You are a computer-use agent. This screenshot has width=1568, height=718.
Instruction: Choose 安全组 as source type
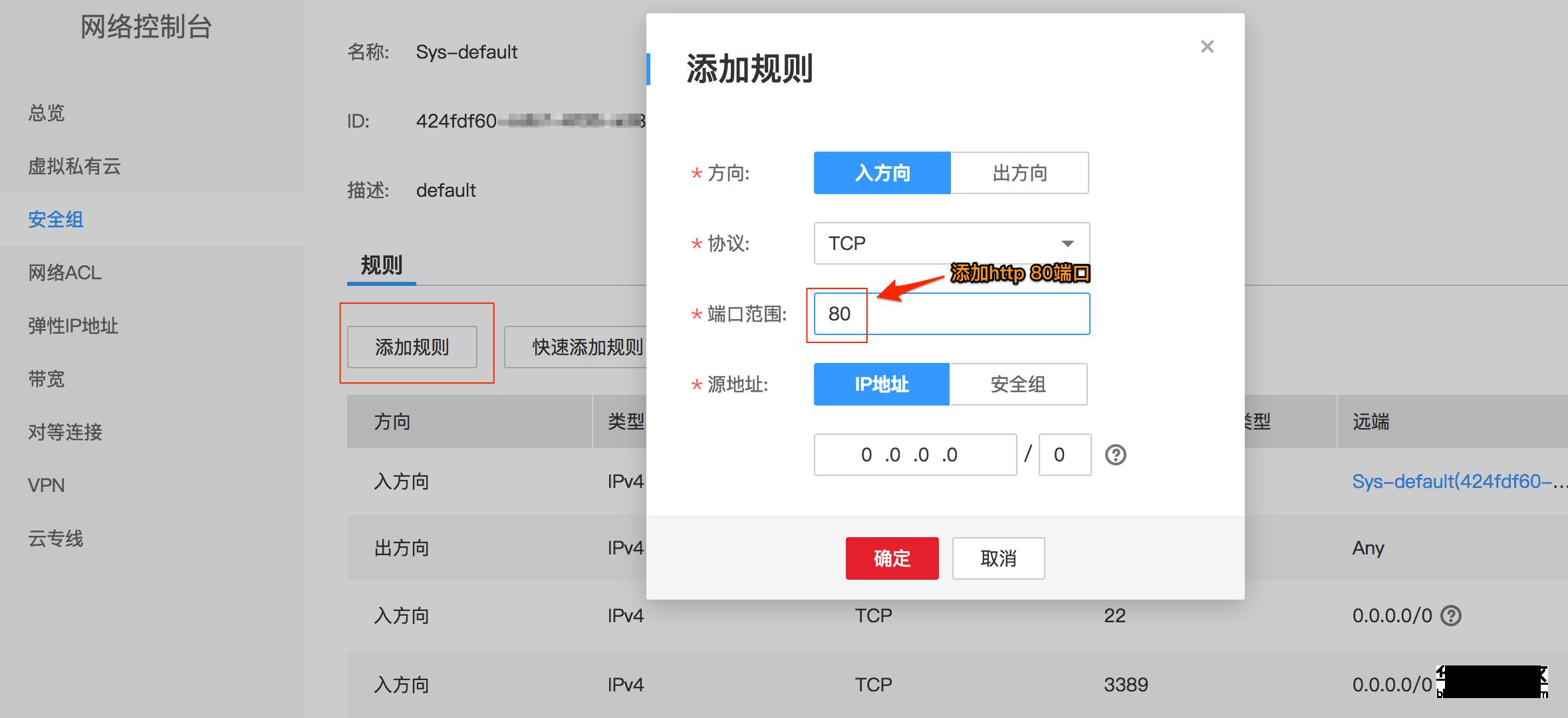point(1018,384)
